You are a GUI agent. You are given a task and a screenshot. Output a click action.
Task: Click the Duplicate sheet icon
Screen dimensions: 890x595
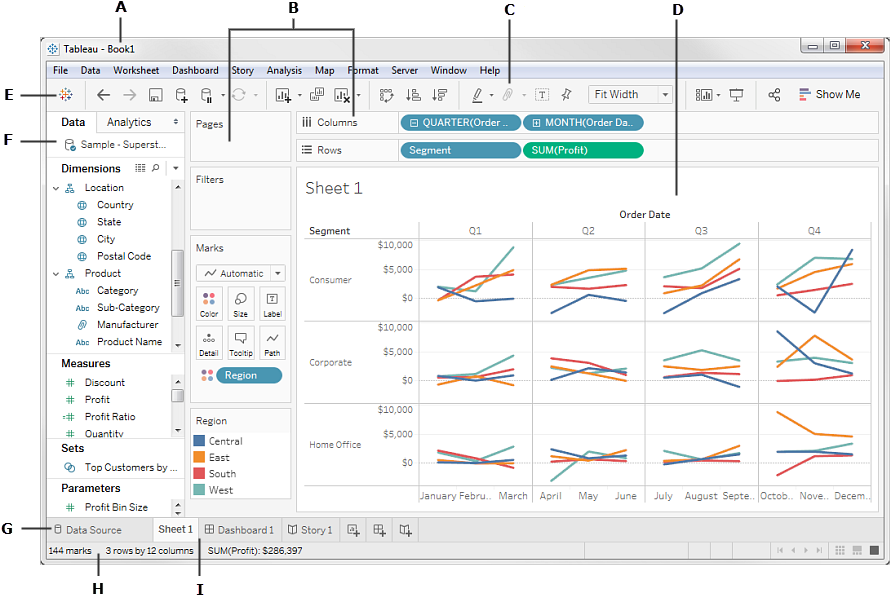tap(317, 94)
